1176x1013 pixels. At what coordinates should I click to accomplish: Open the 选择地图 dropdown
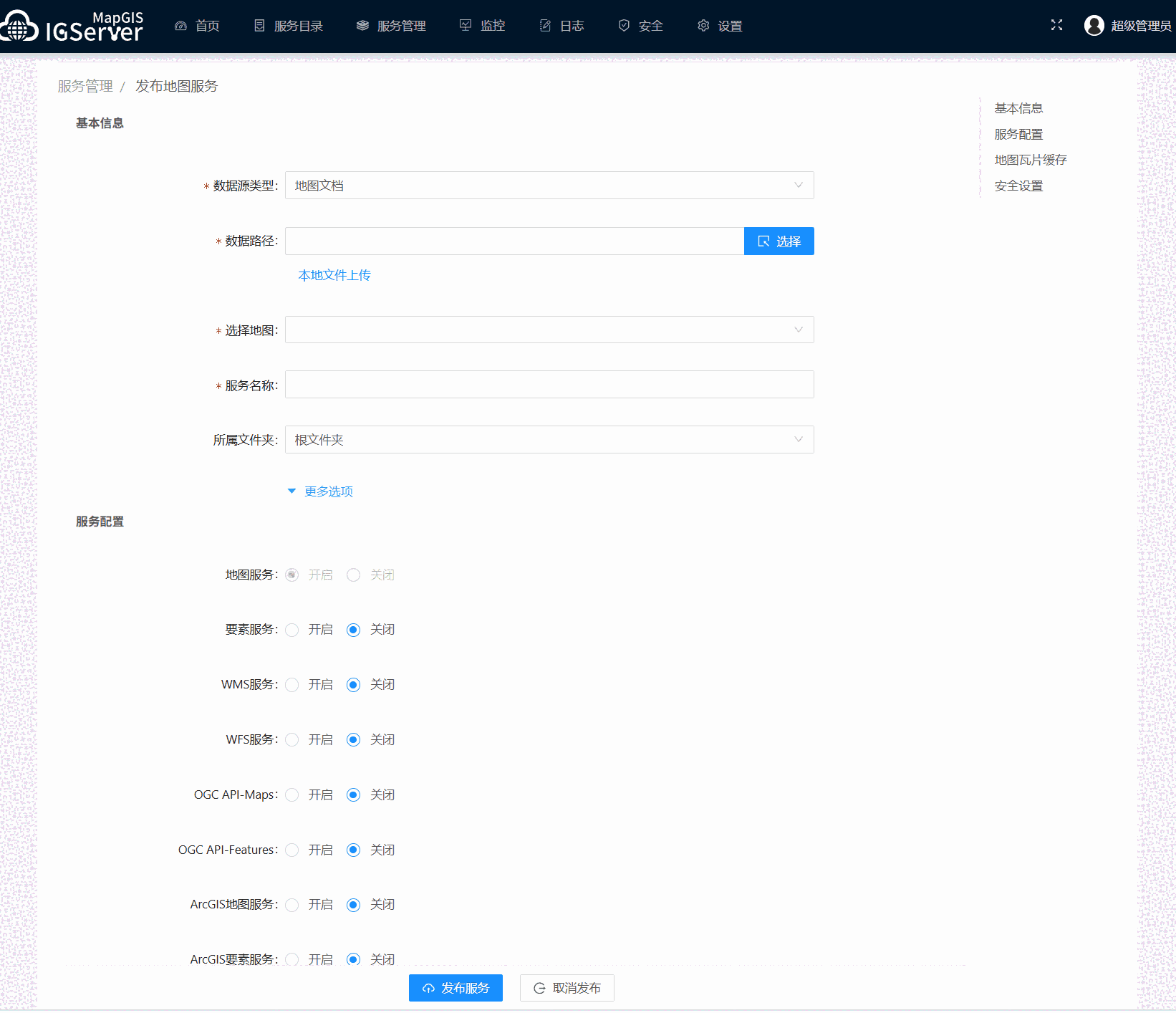tap(549, 330)
